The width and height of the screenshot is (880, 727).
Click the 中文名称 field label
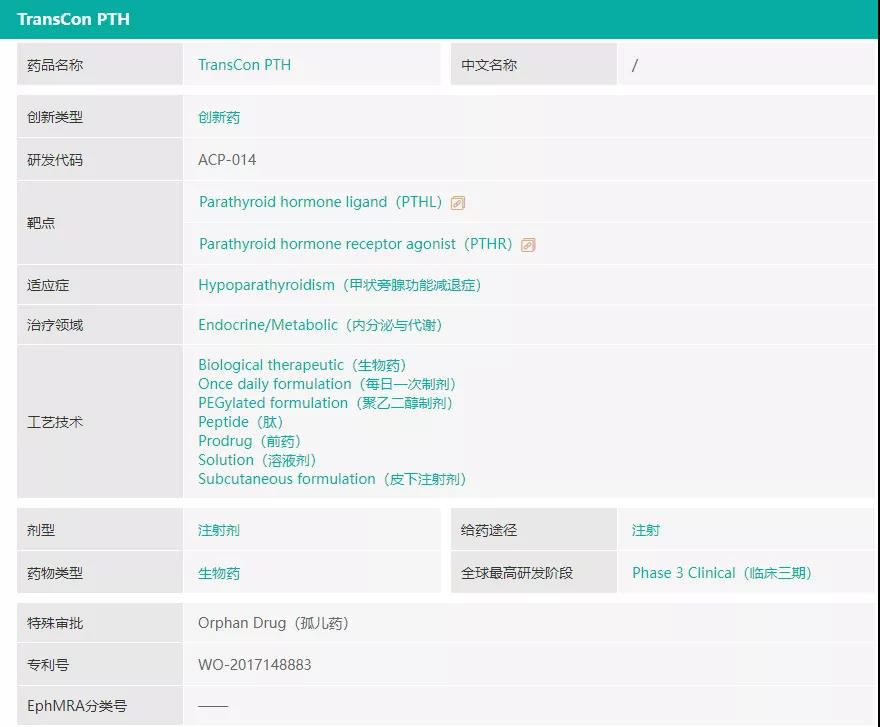click(489, 65)
